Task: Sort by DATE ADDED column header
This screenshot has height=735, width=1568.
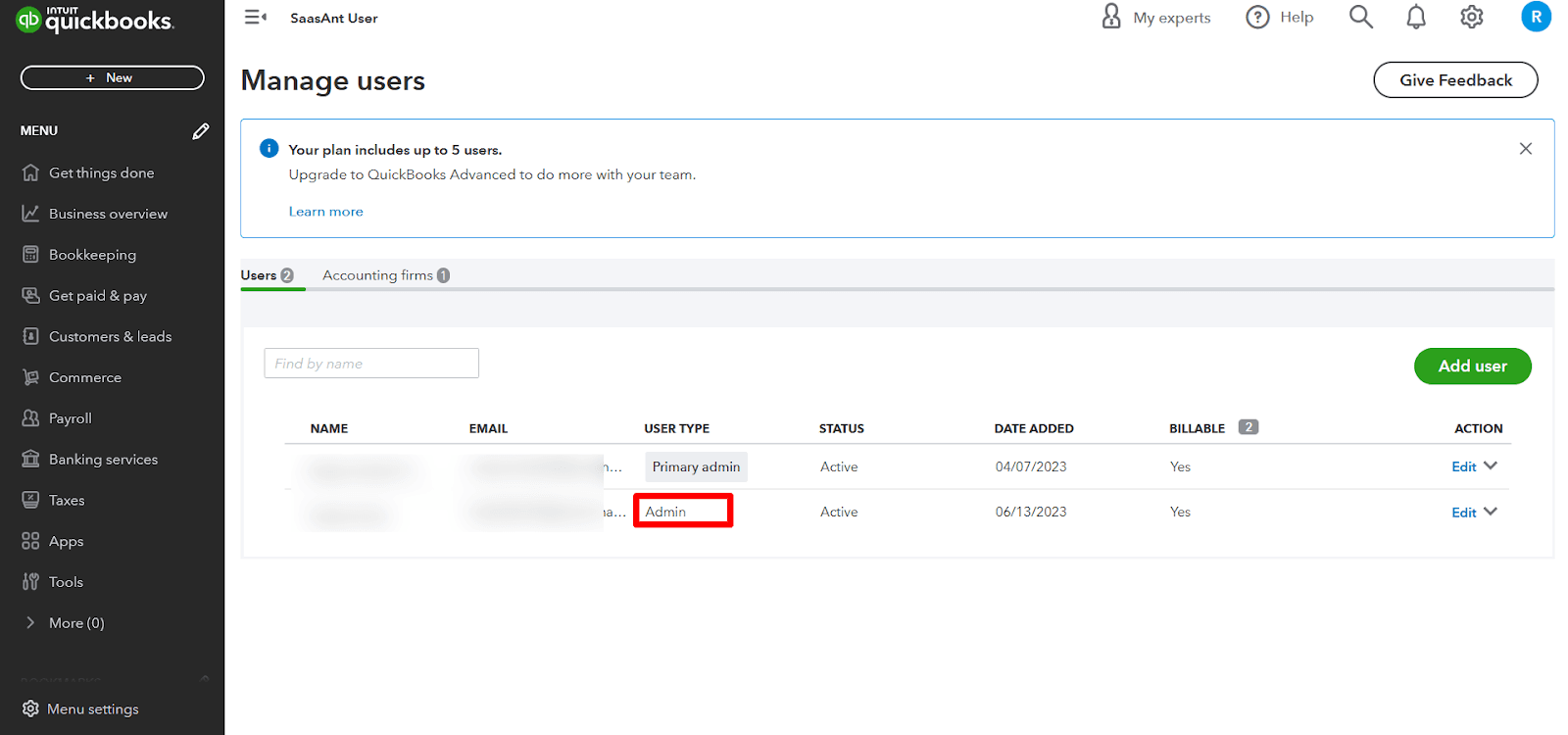Action: [x=1034, y=428]
